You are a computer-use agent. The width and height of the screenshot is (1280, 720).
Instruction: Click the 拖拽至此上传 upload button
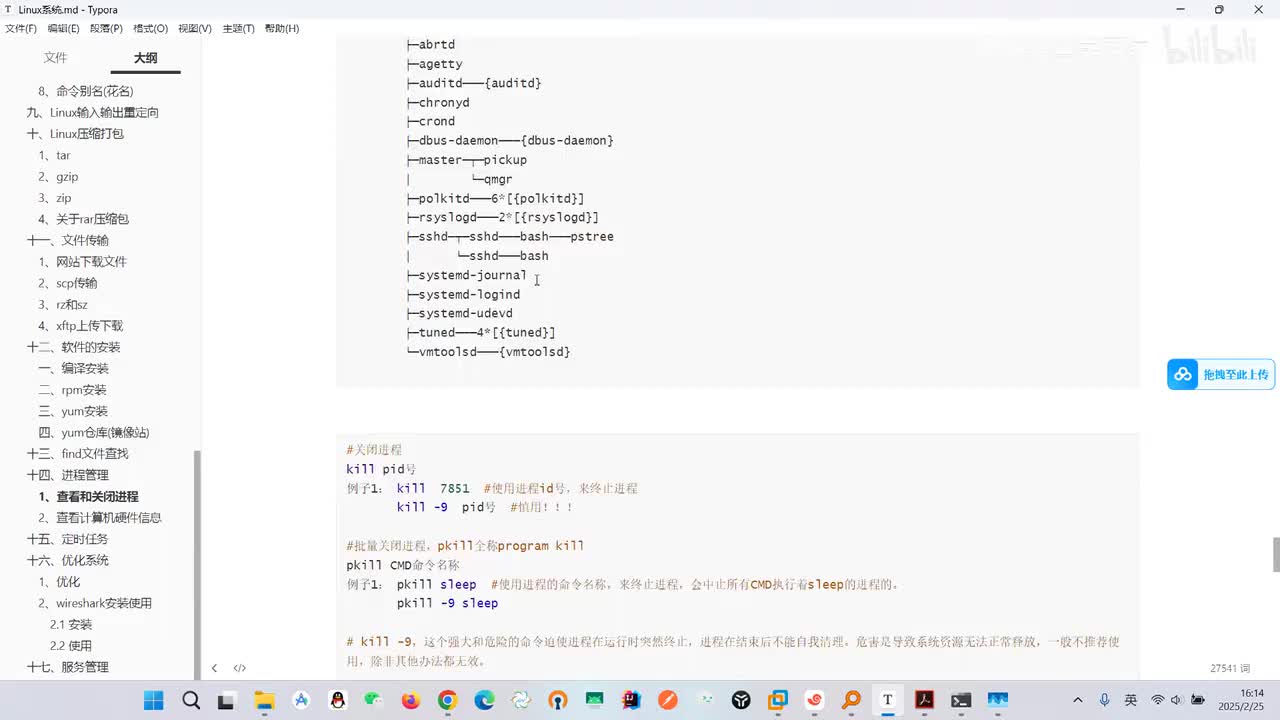click(1221, 374)
